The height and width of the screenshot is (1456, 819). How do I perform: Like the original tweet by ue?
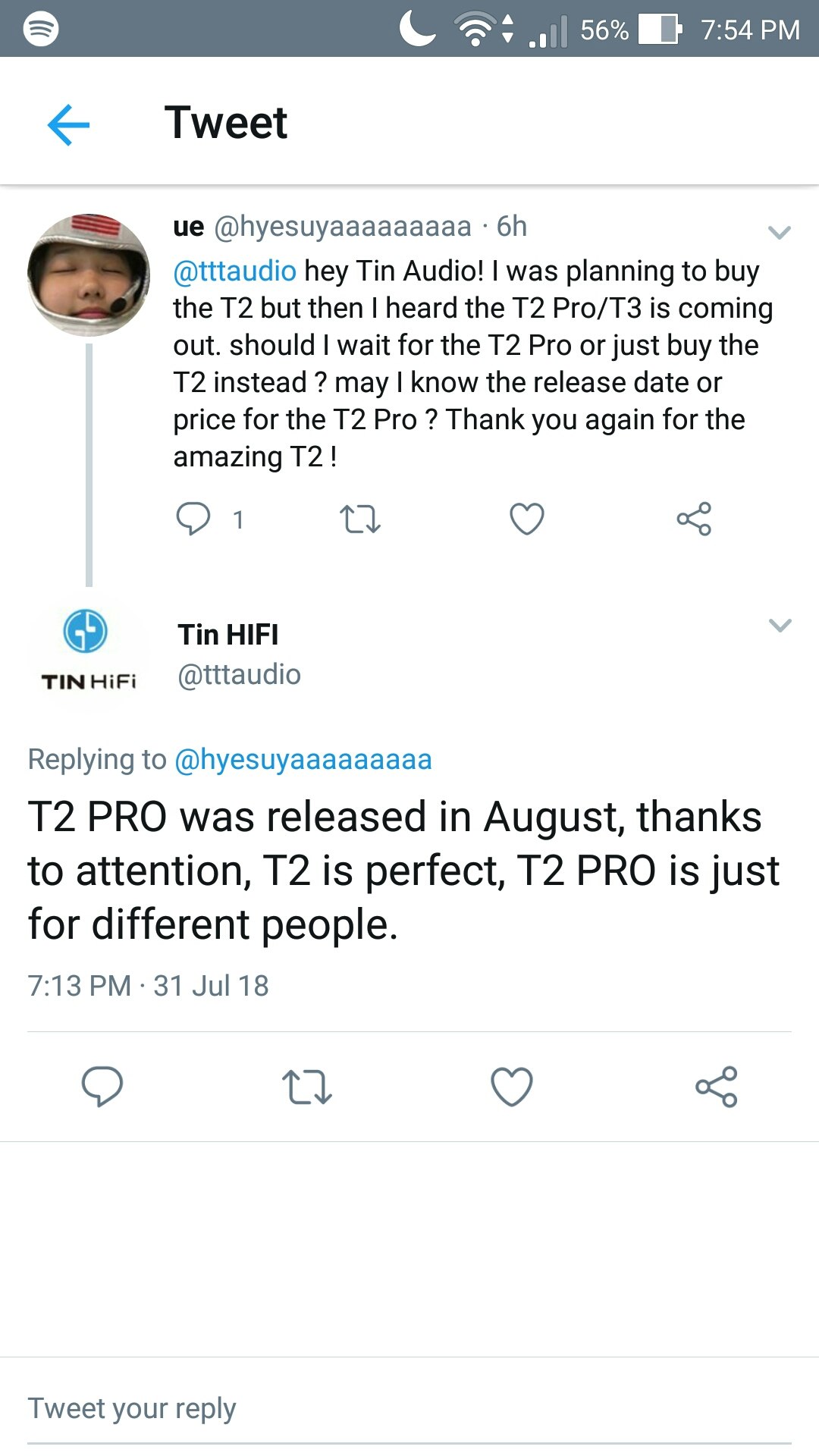coord(526,519)
